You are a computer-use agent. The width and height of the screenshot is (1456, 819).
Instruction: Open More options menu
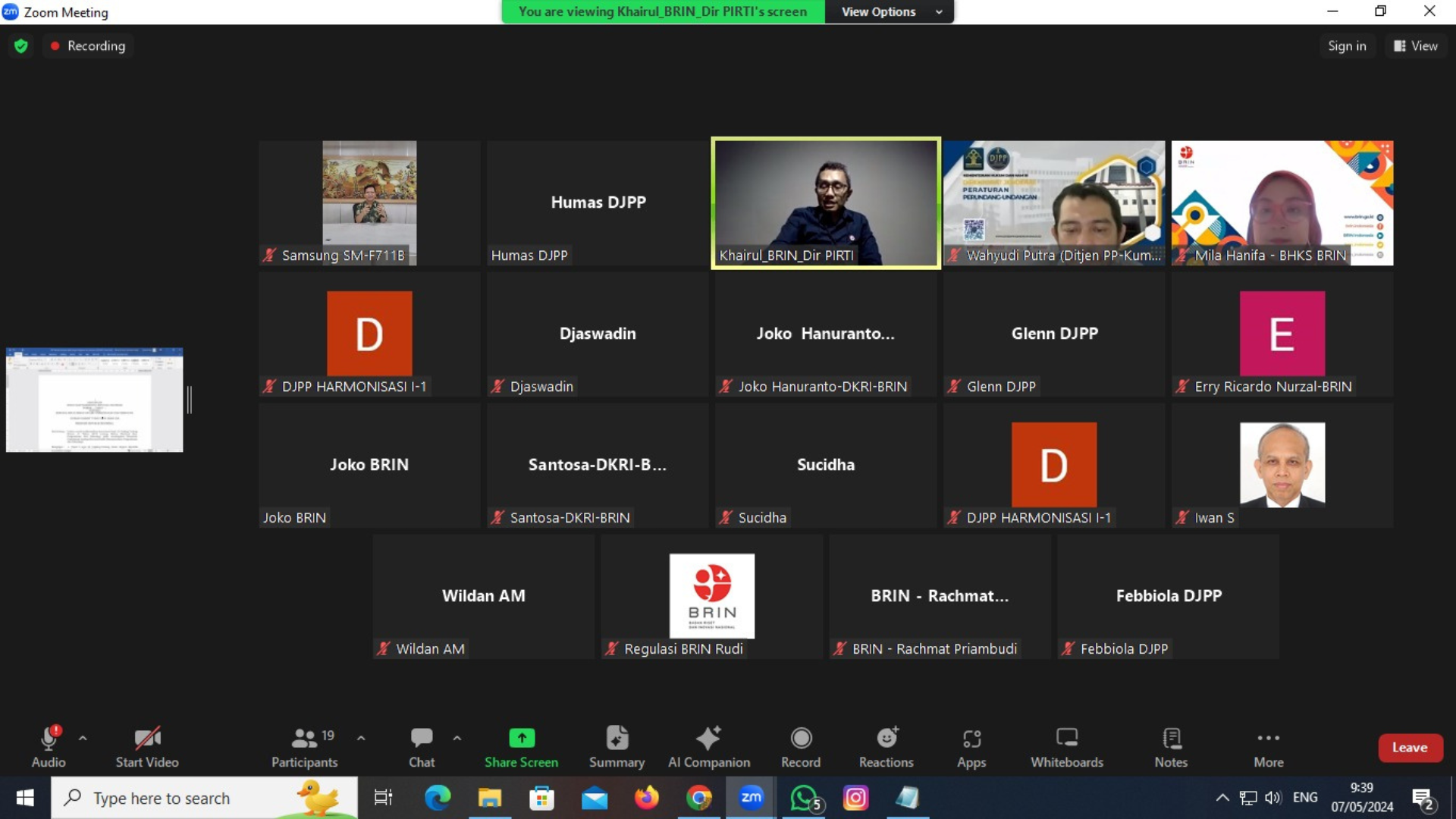[x=1269, y=747]
